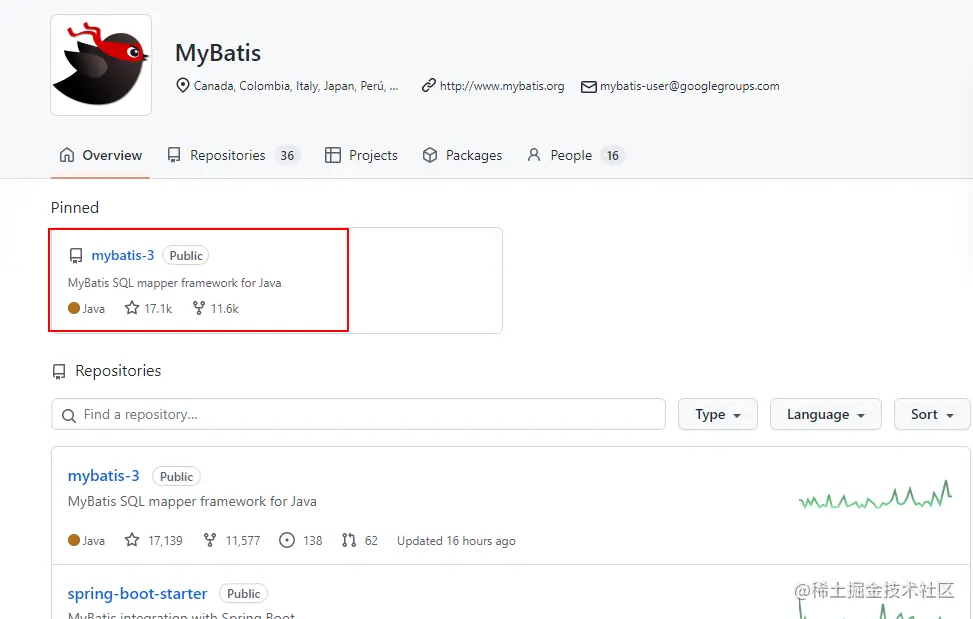Click the Public badge in pinned card
The width and height of the screenshot is (973, 619).
tap(186, 256)
